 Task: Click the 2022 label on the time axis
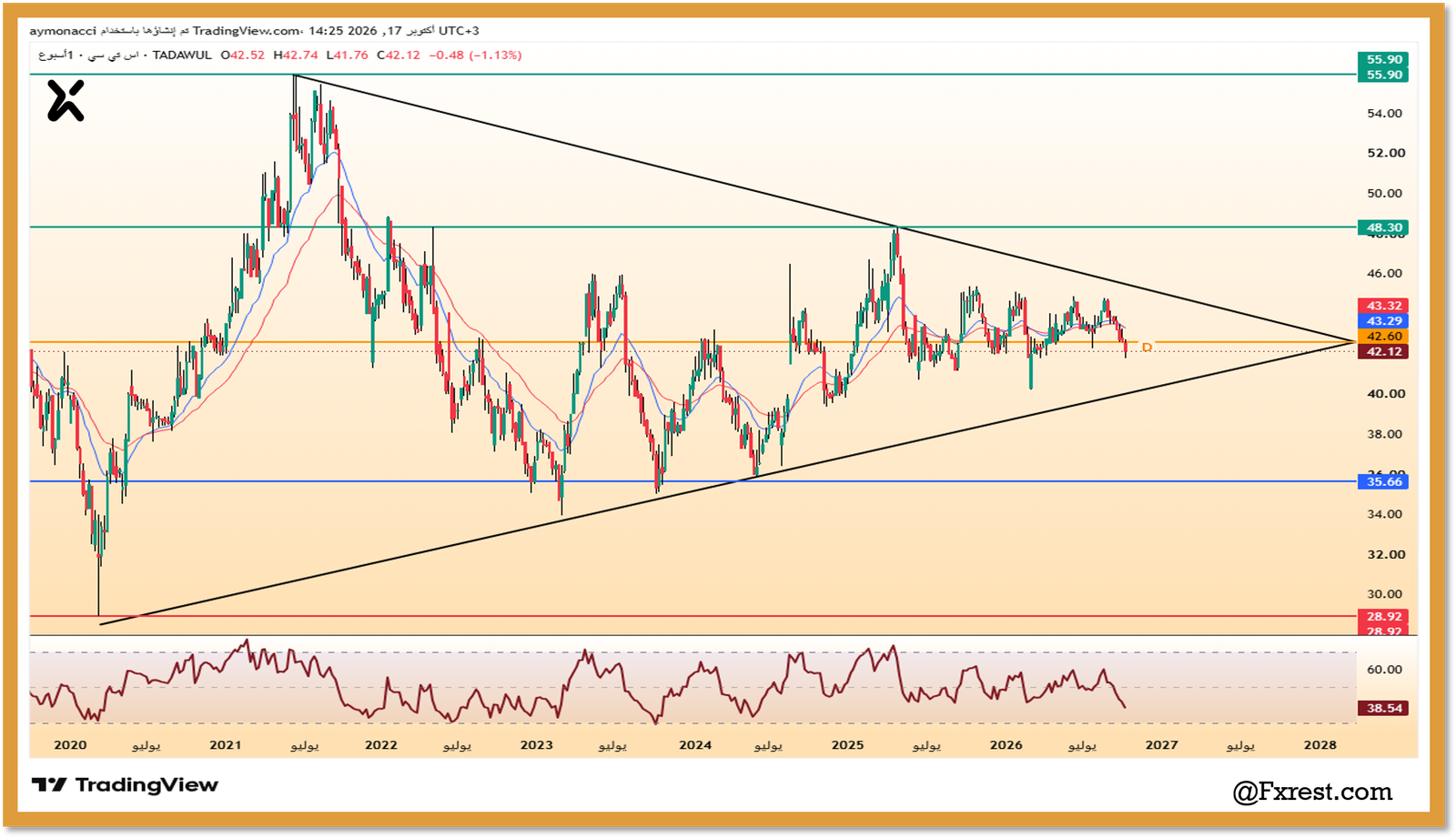(381, 745)
